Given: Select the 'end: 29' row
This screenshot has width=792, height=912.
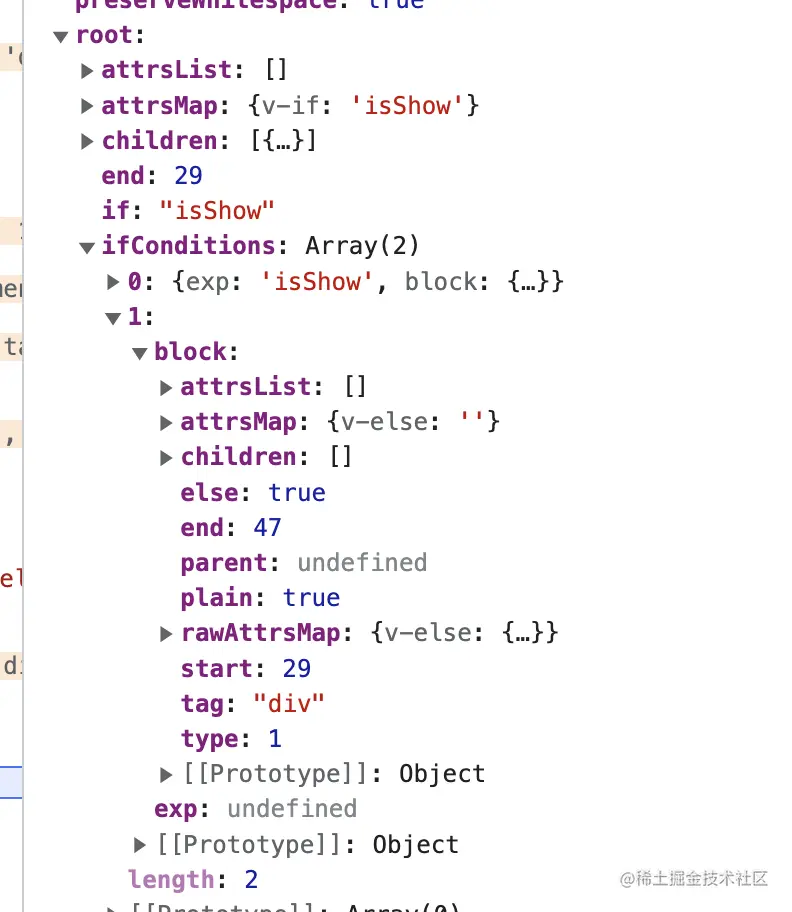Looking at the screenshot, I should (152, 176).
